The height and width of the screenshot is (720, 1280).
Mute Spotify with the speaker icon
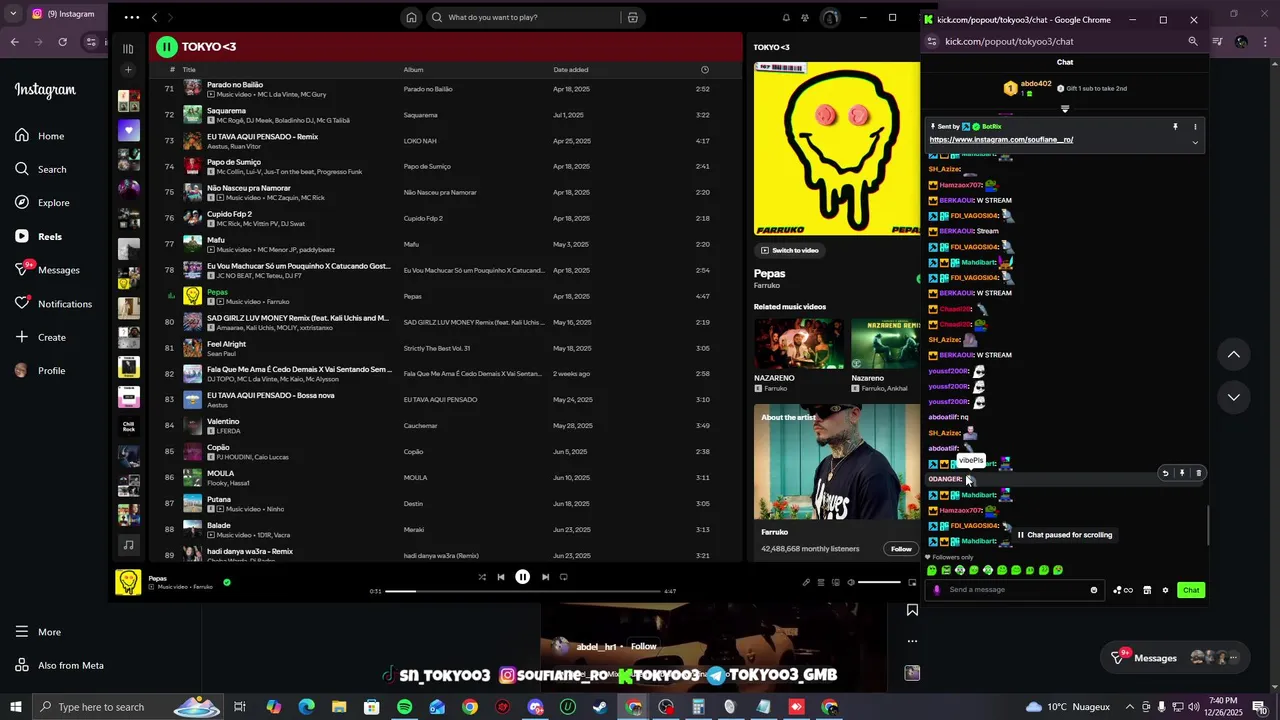pyautogui.click(x=851, y=582)
